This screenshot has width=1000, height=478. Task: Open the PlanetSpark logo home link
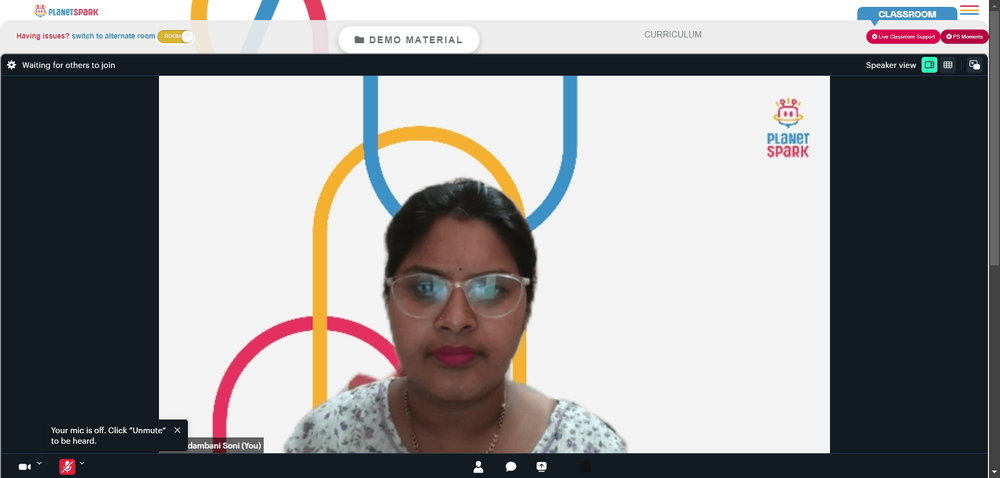[66, 11]
